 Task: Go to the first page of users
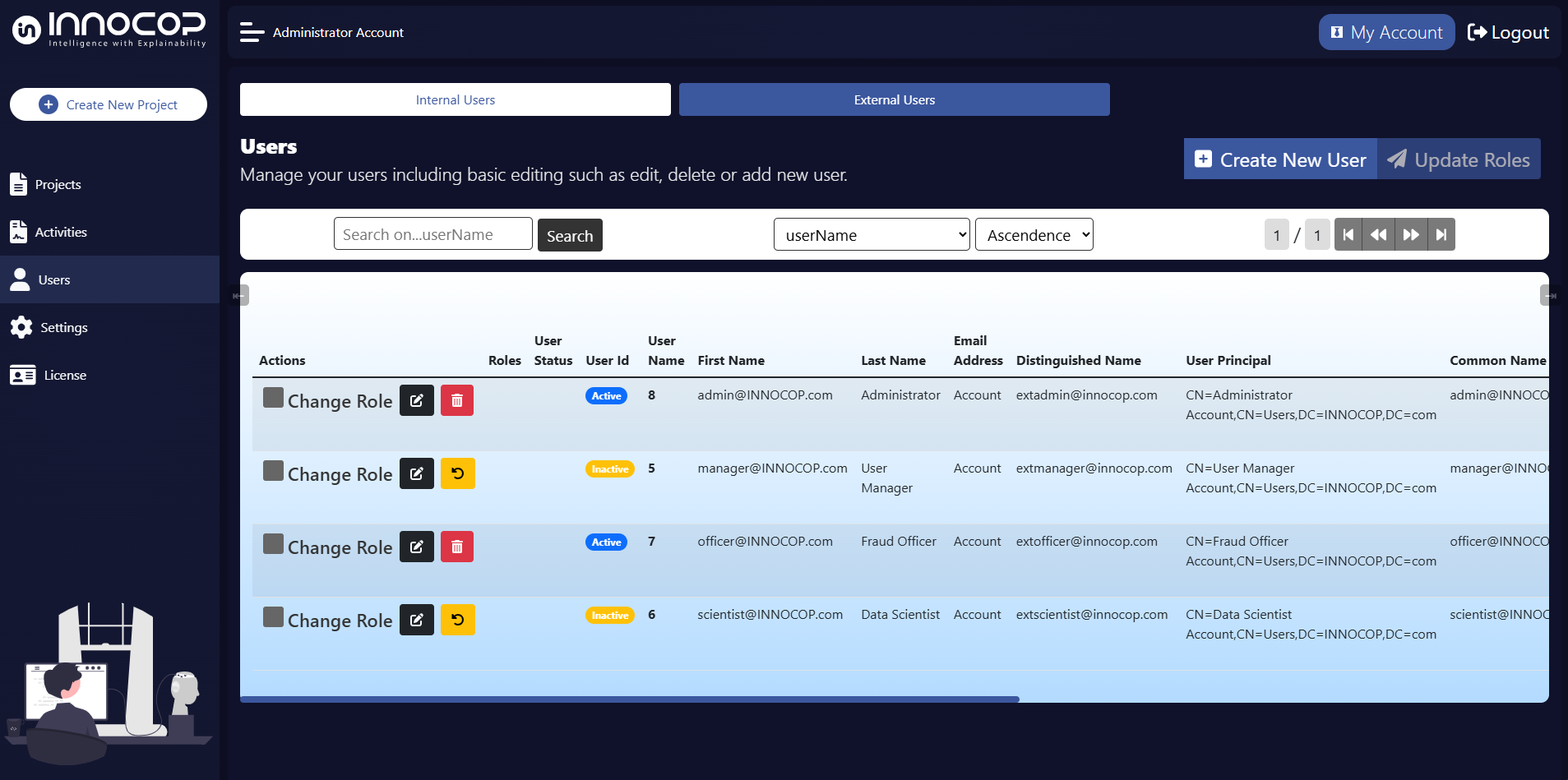(1348, 234)
